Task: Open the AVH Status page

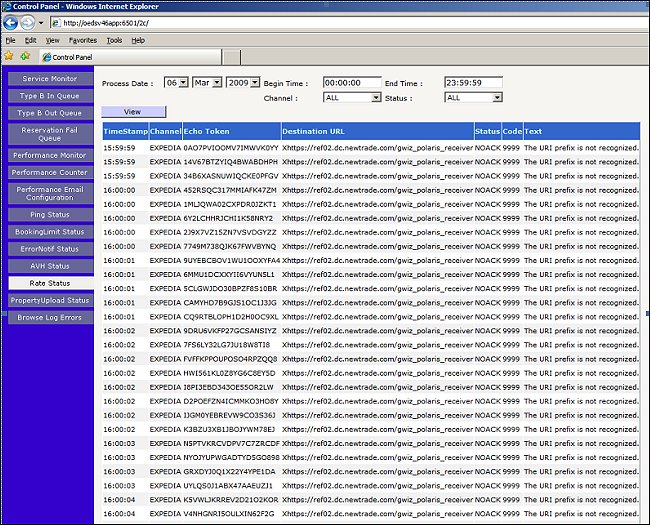Action: (x=49, y=266)
